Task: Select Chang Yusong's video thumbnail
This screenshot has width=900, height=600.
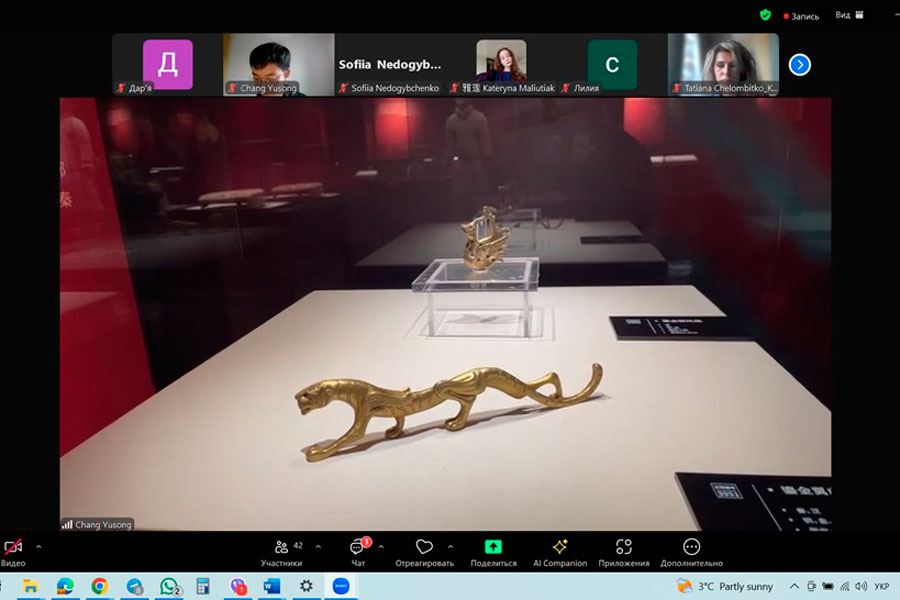Action: [278, 64]
